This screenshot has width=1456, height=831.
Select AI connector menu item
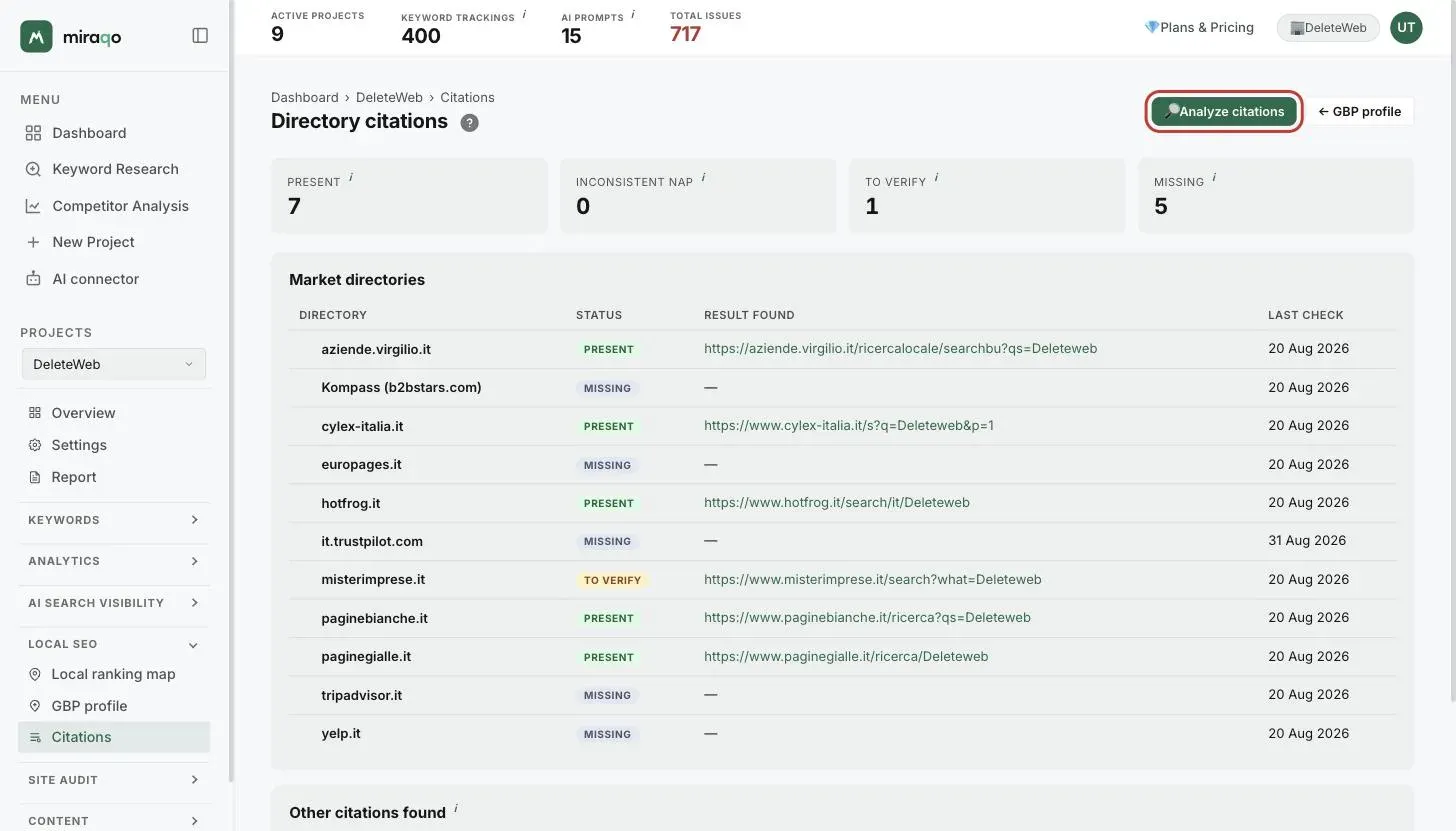click(96, 279)
